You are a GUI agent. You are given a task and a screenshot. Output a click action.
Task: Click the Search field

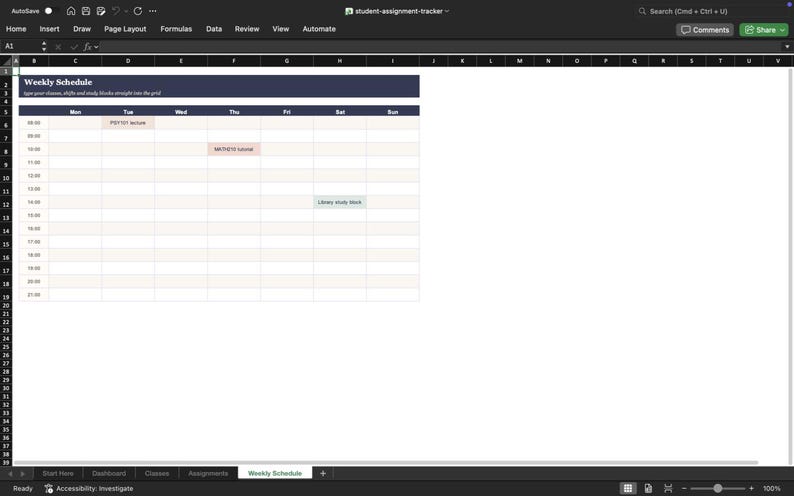point(709,11)
